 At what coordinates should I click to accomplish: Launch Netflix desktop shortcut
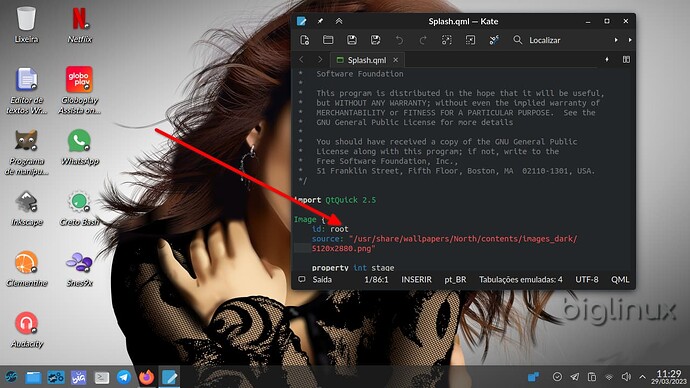point(80,25)
